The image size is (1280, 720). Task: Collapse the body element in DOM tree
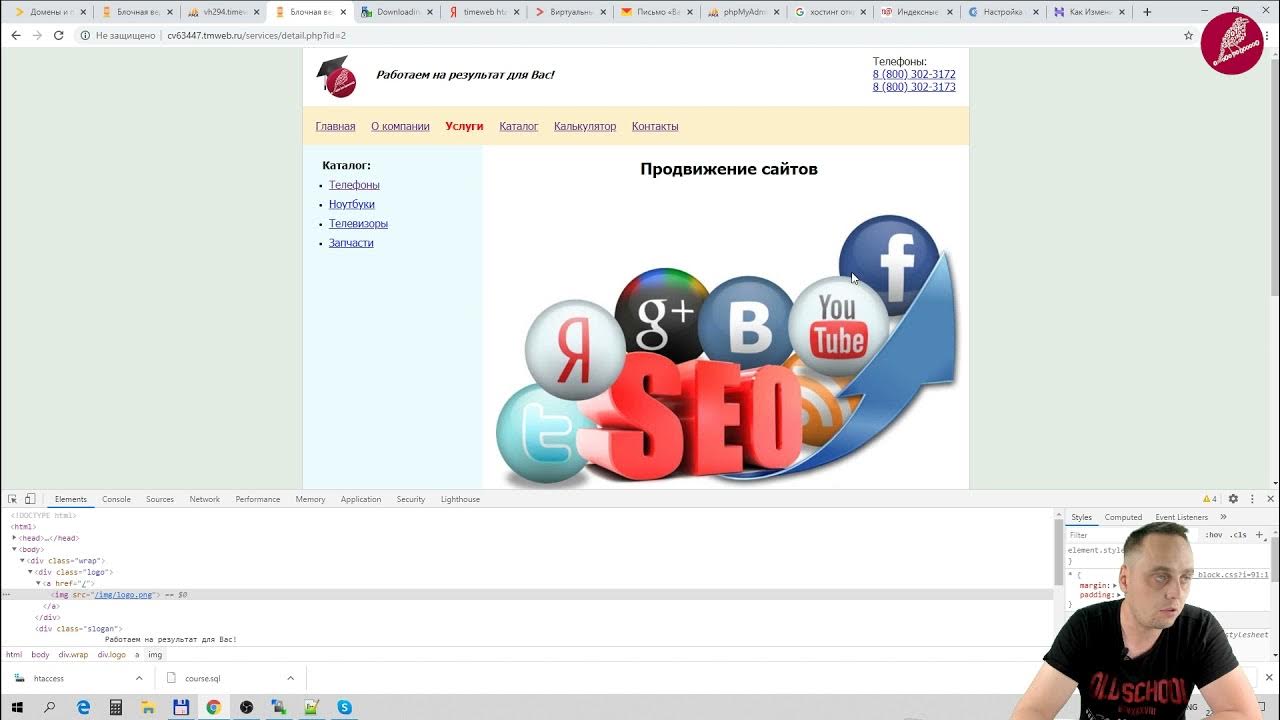(x=15, y=549)
